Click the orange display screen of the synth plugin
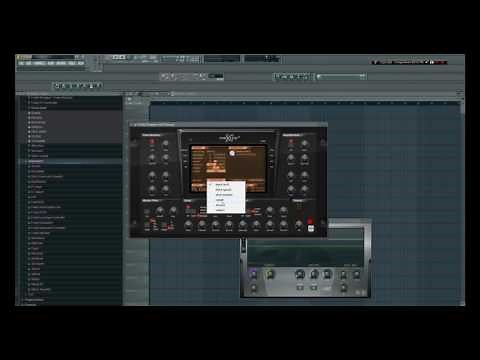 pos(228,169)
